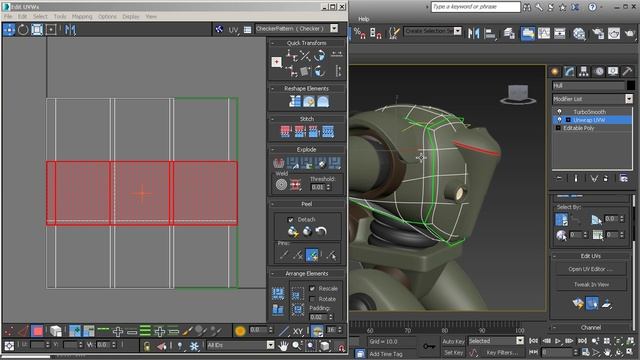Open the CheckerPattern texture dropdown
640x360 pixels.
pyautogui.click(x=334, y=29)
